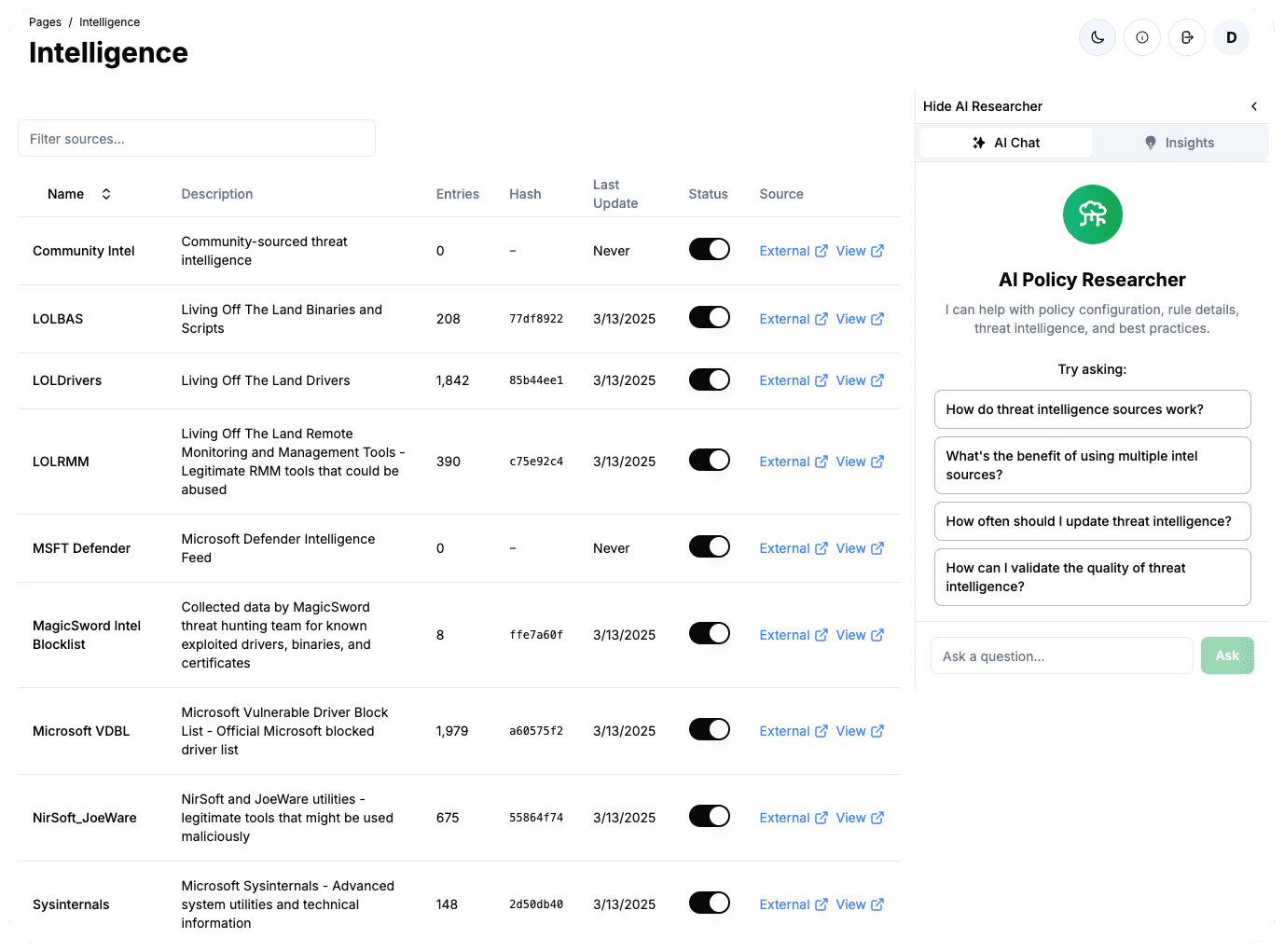1284x952 pixels.
Task: Click Pages breadcrumb link
Action: 45,22
